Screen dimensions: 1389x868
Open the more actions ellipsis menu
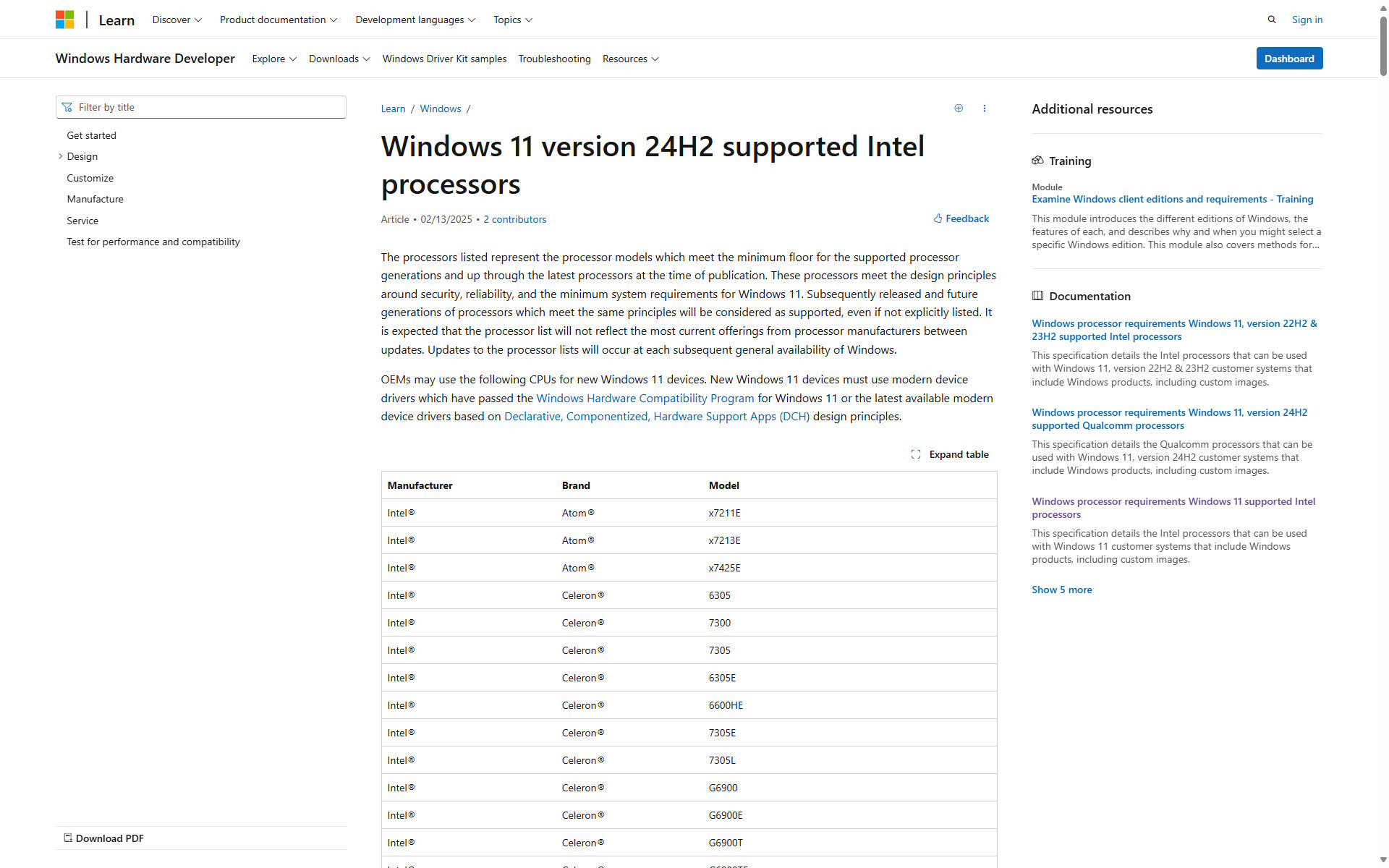984,108
